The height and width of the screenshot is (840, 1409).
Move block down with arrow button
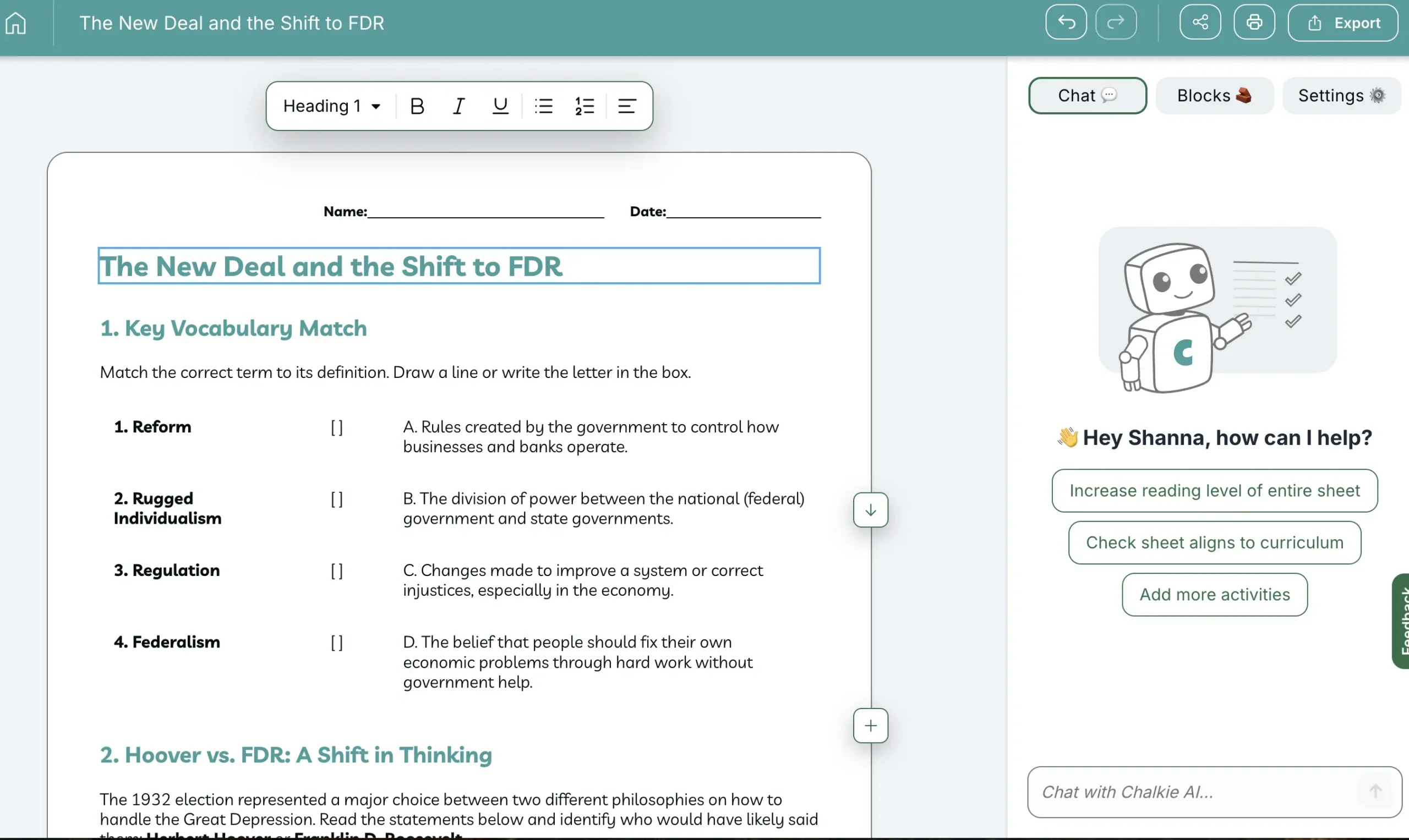pyautogui.click(x=870, y=510)
